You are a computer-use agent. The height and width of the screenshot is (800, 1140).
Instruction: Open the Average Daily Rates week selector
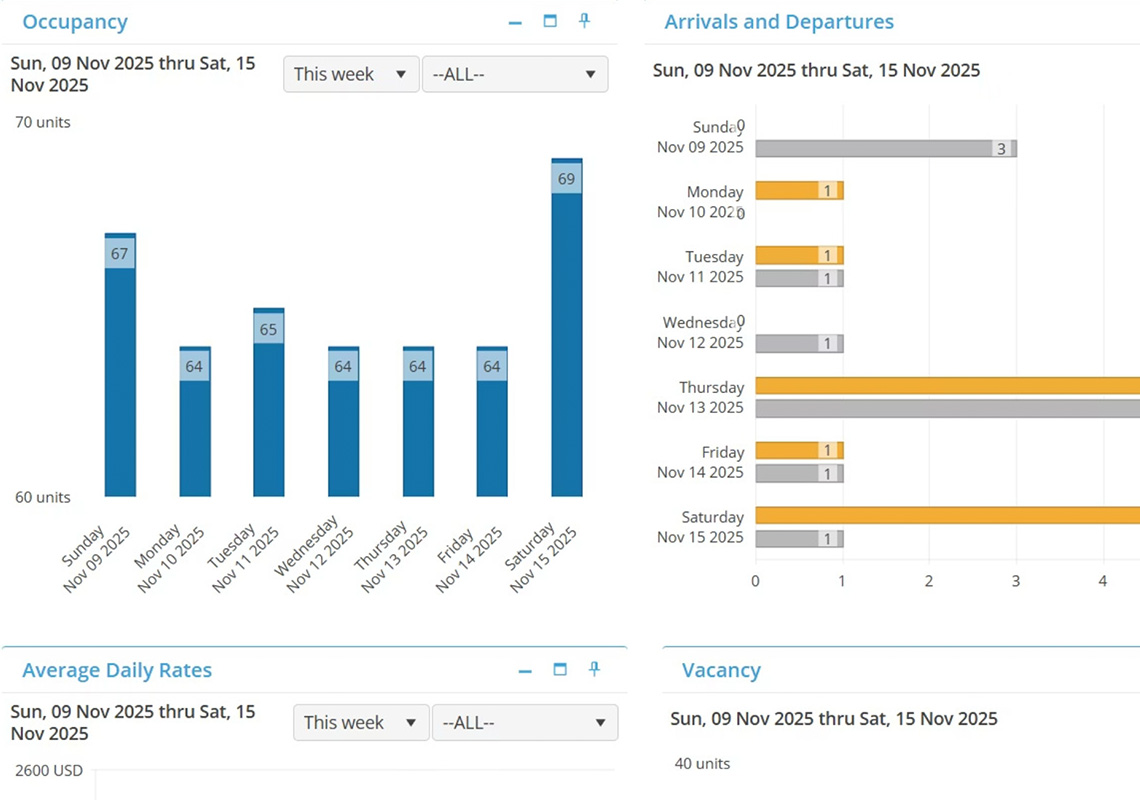pyautogui.click(x=360, y=722)
